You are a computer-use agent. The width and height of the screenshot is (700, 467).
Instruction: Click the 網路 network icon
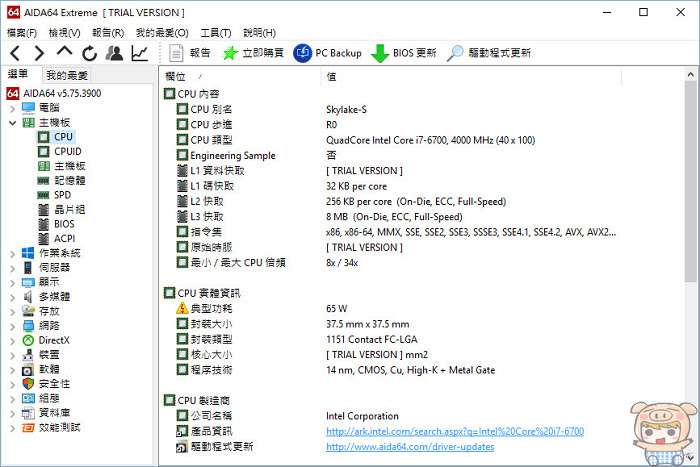(28, 326)
